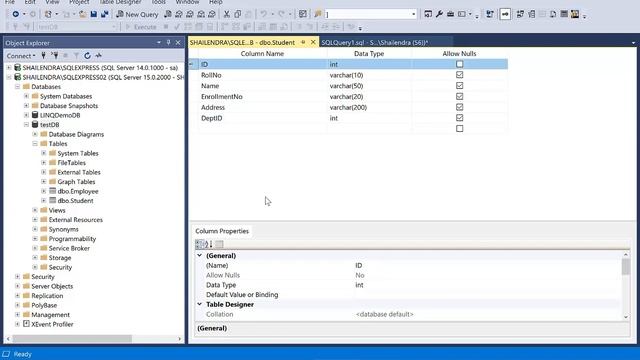This screenshot has height=360, width=640.
Task: Click the Analysis Services MDX Query icon
Action: [x=179, y=14]
